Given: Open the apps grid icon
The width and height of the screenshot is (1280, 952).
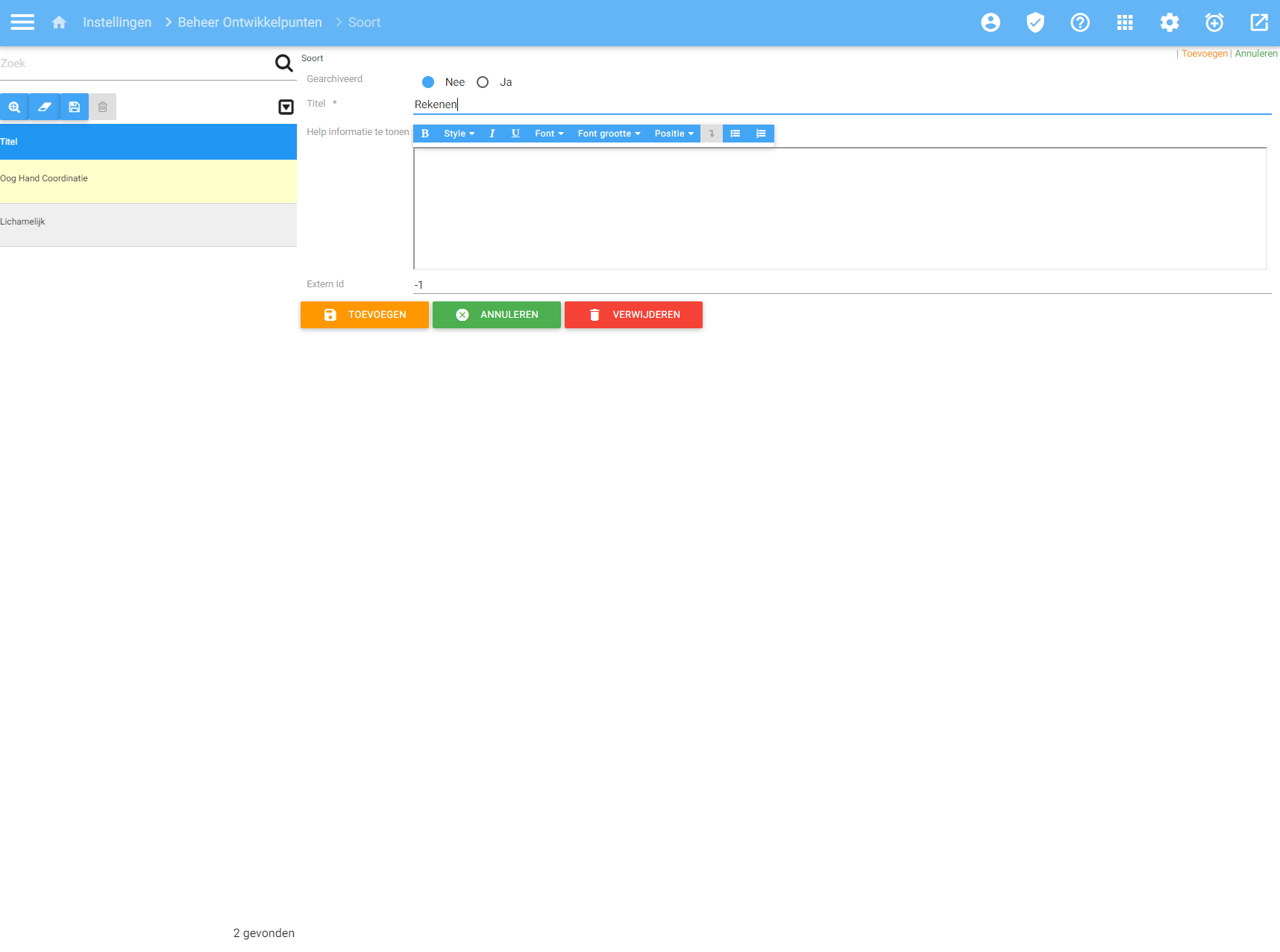Looking at the screenshot, I should 1124,22.
